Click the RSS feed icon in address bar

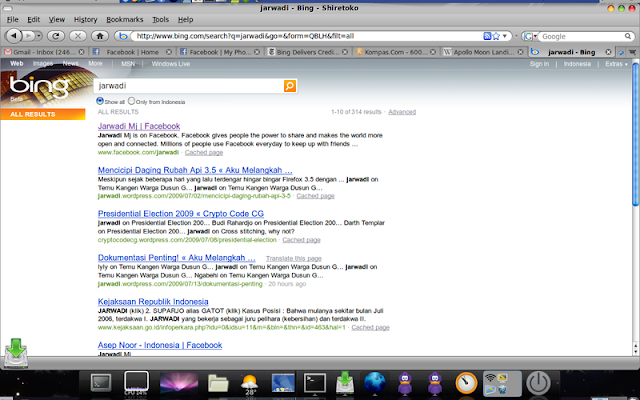click(x=487, y=36)
